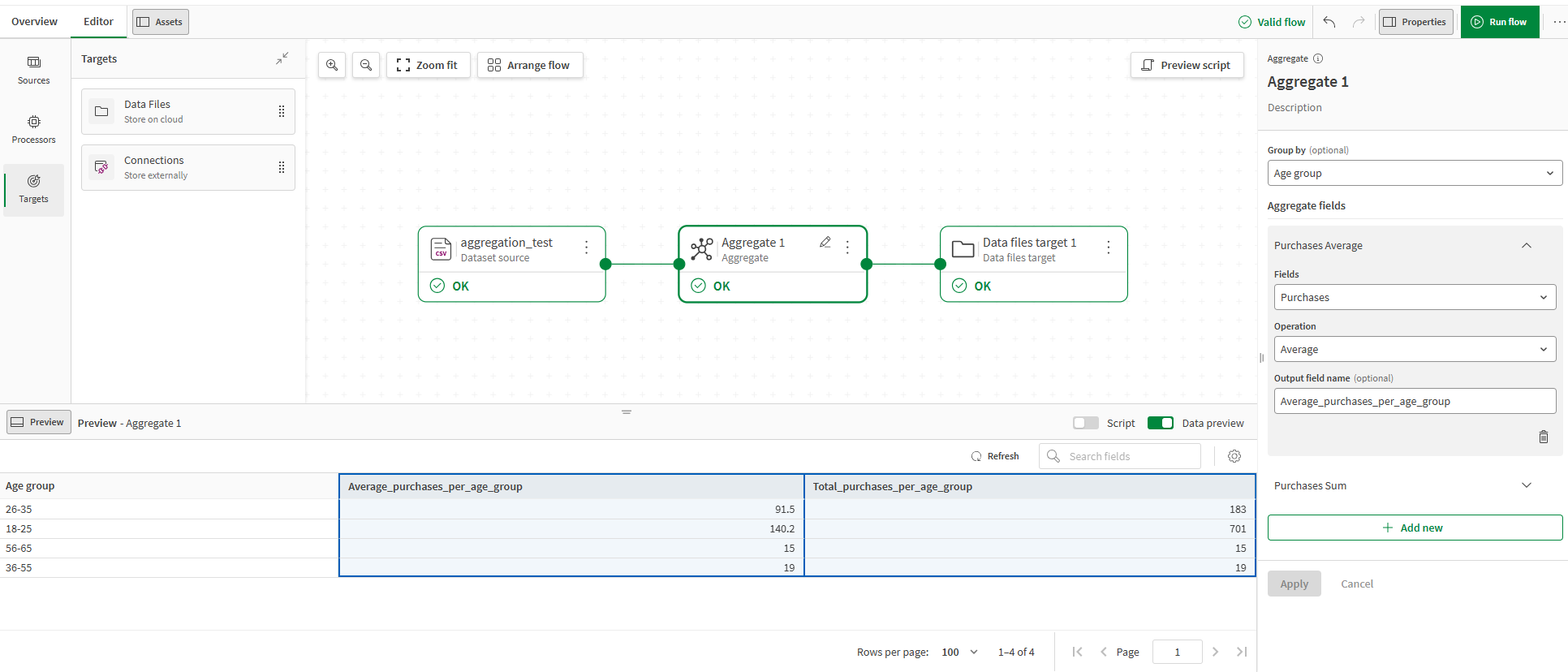Screen dimensions: 1568x672
Task: Go to next preview page
Action: [1215, 652]
